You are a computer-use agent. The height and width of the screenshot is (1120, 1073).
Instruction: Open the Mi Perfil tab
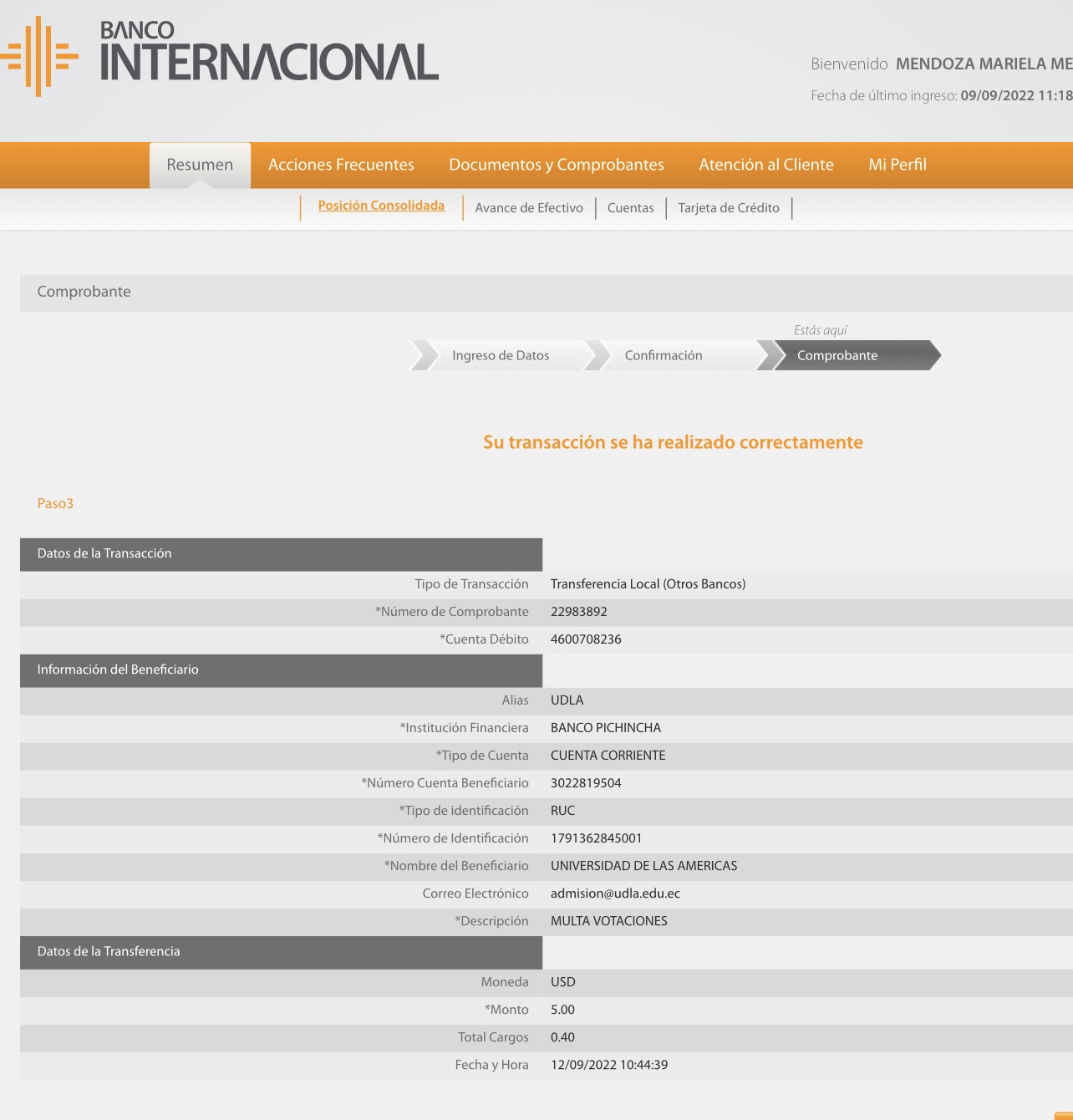(x=897, y=165)
